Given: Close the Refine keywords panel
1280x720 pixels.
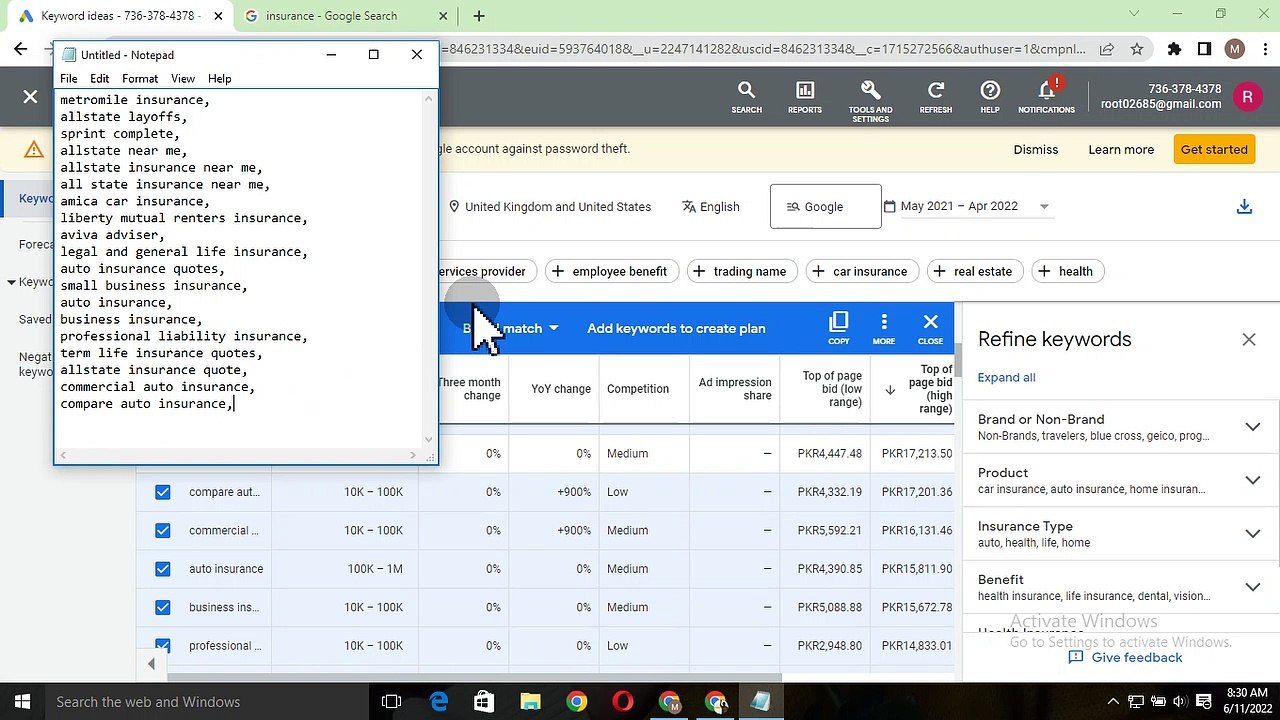Looking at the screenshot, I should pos(1249,339).
